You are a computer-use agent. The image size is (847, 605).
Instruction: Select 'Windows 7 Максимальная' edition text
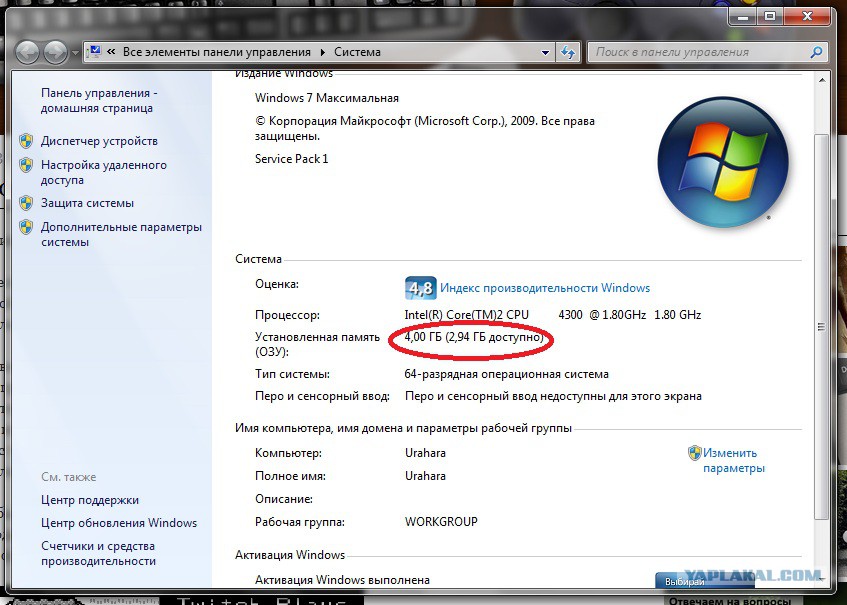pos(327,98)
